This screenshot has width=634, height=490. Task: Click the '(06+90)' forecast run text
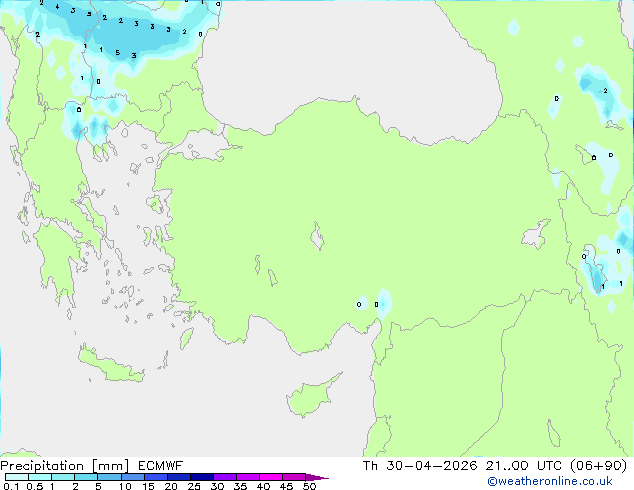(x=598, y=466)
